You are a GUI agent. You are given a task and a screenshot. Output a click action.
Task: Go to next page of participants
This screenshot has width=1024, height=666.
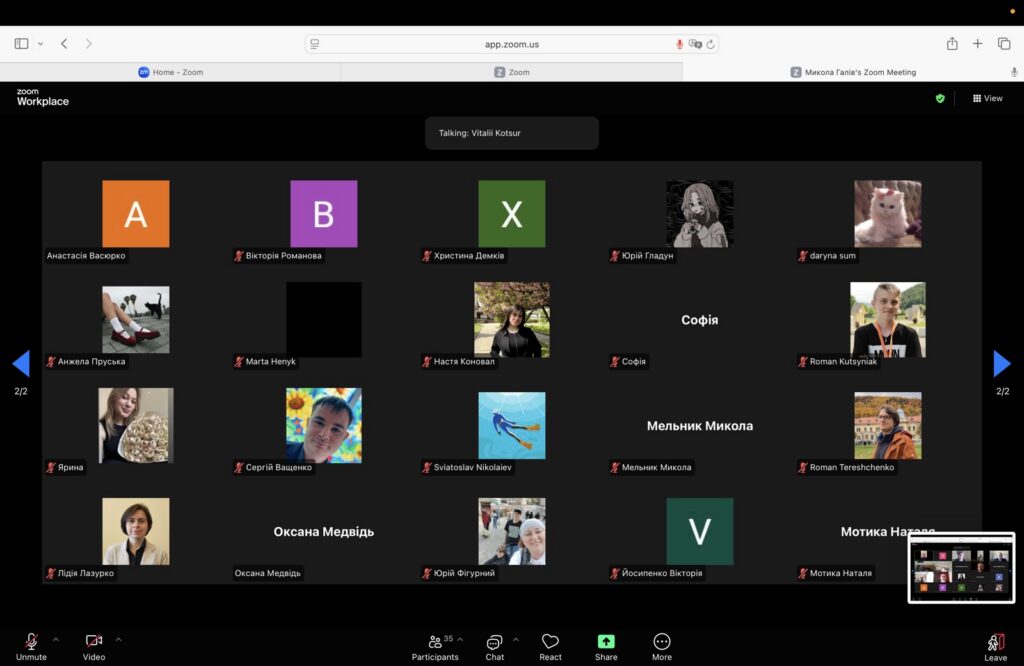(1002, 364)
